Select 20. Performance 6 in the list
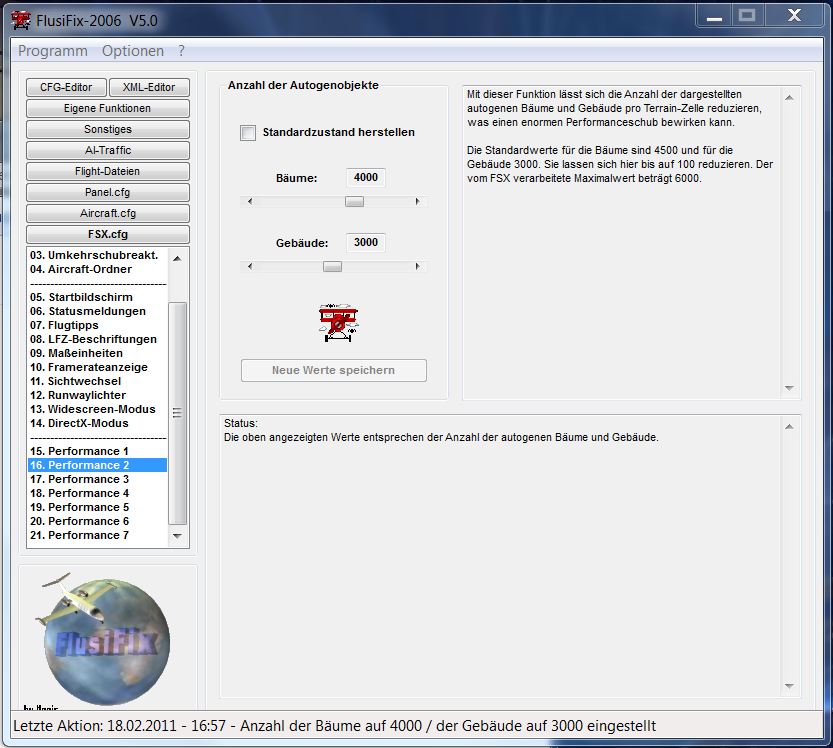Viewport: 833px width, 748px height. click(97, 521)
